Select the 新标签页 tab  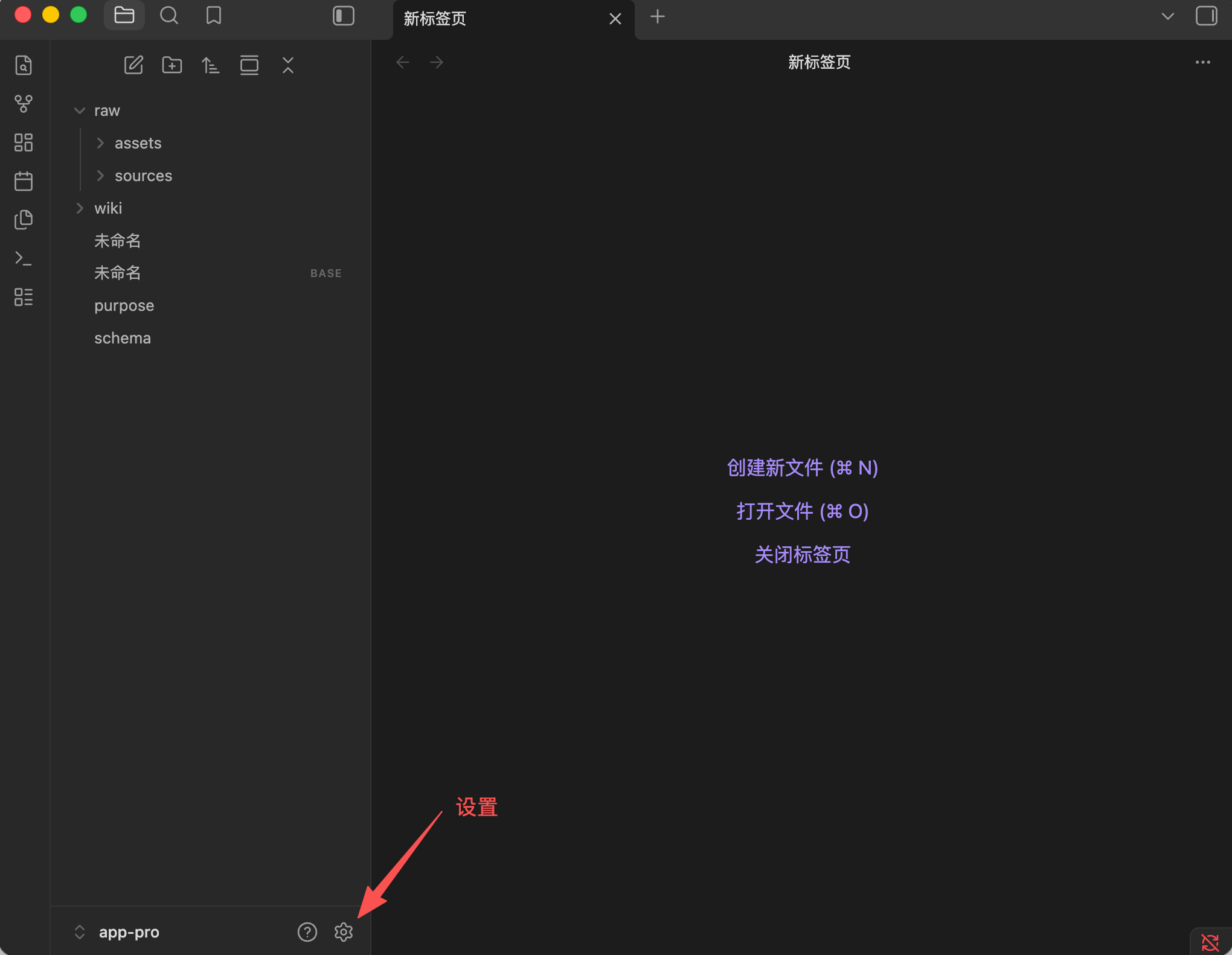click(513, 19)
